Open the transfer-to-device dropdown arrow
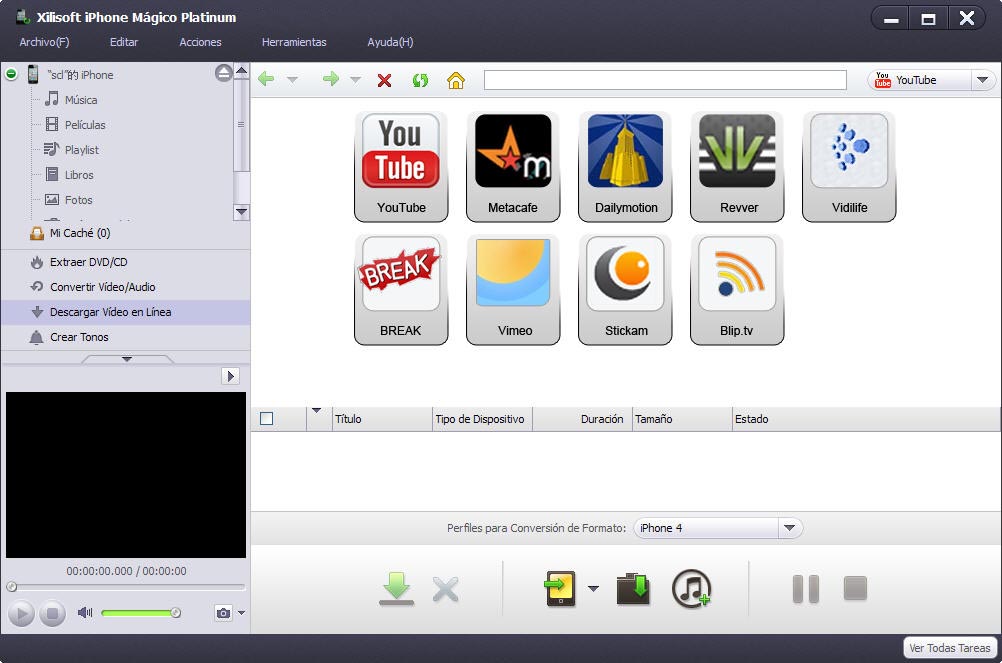Screen dimensions: 1002x663 tap(593, 588)
